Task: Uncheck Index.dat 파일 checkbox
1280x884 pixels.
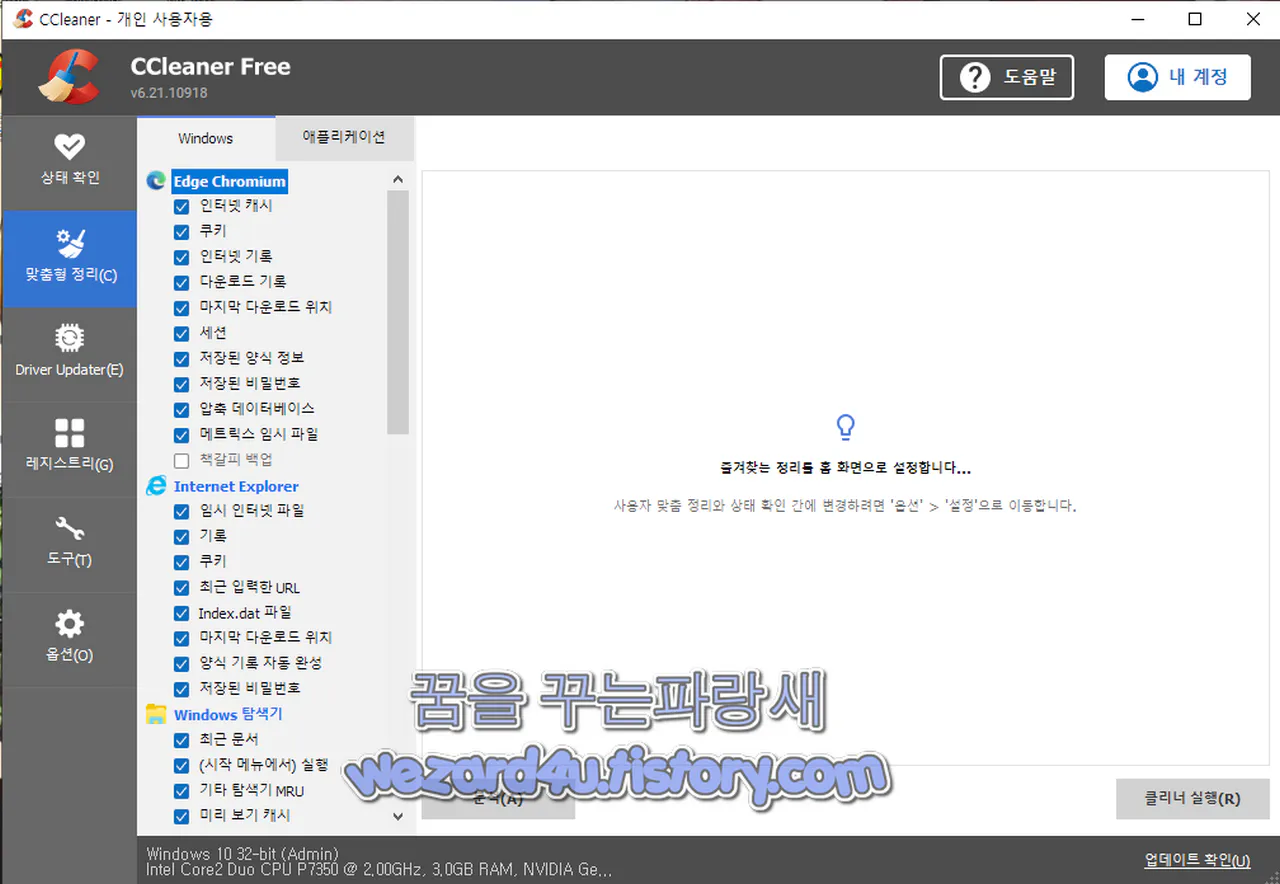Action: (181, 613)
